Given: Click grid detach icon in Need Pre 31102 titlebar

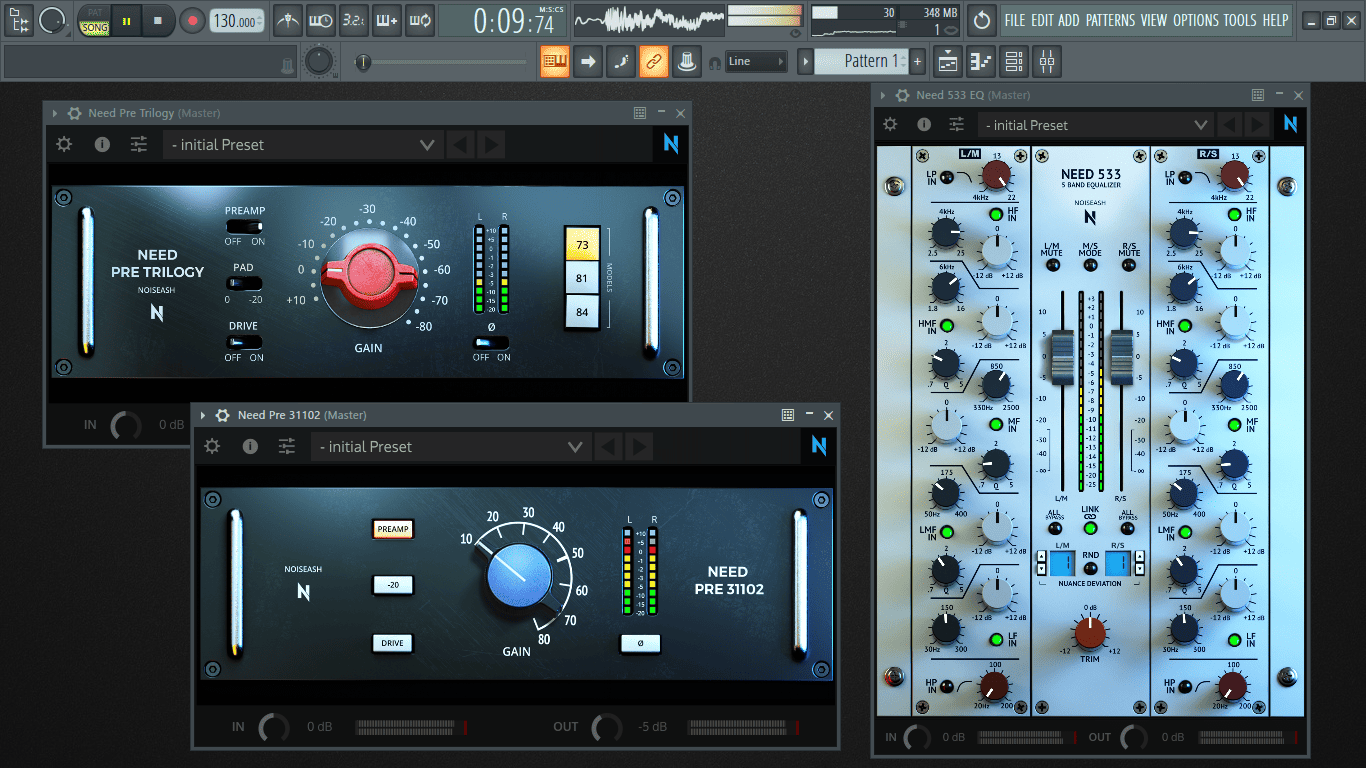Looking at the screenshot, I should (788, 415).
